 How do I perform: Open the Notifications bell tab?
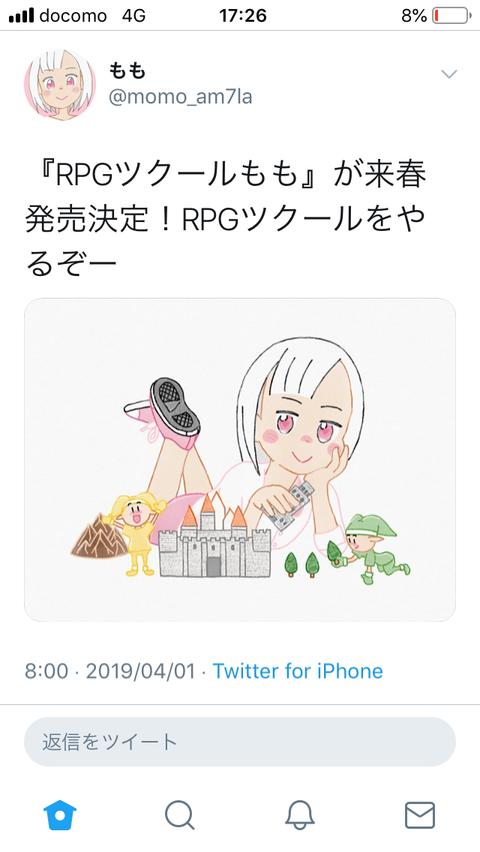[300, 815]
